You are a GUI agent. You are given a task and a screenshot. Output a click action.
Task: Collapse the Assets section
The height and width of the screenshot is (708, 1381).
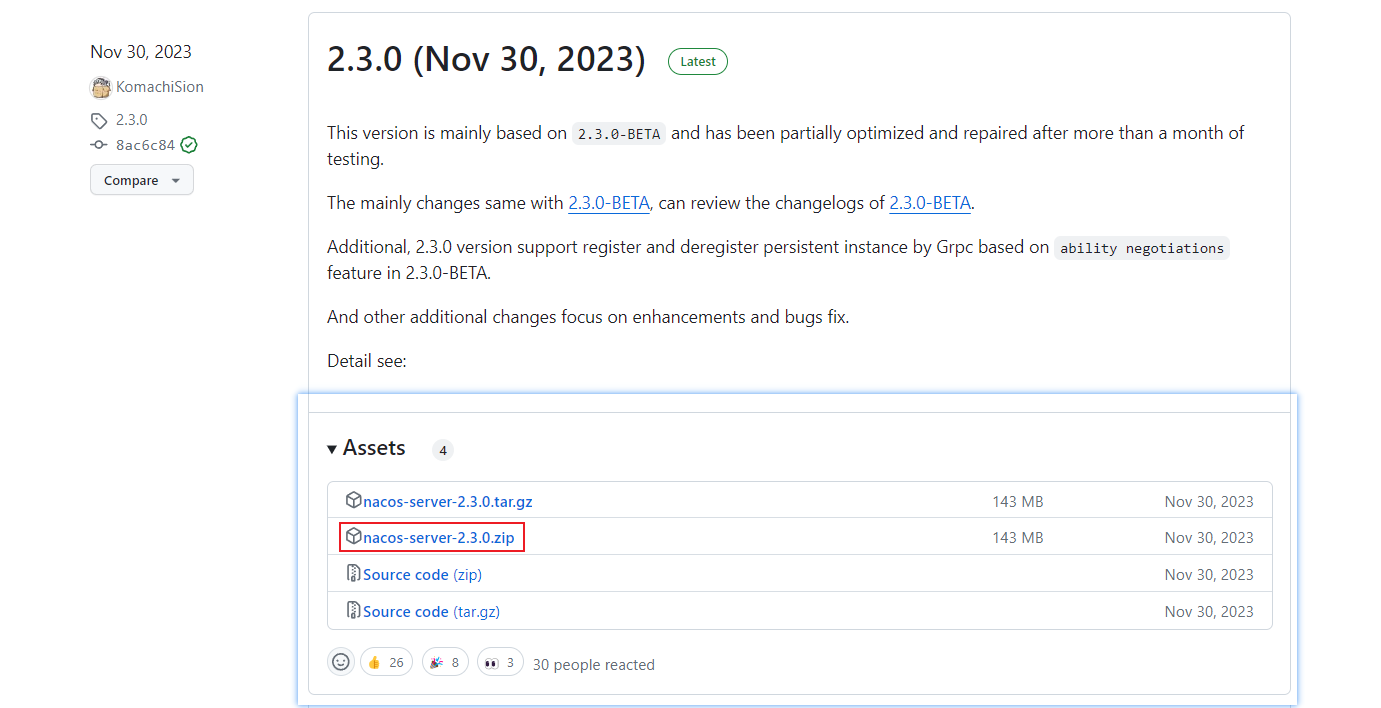pos(366,448)
